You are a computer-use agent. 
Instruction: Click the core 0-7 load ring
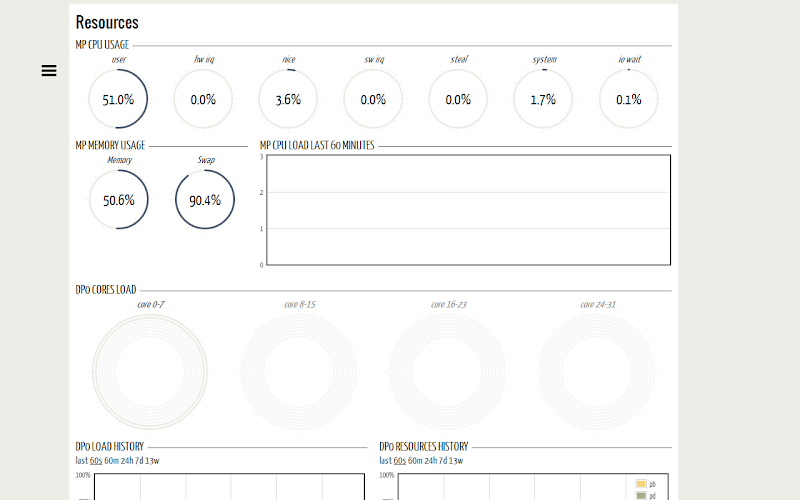150,372
